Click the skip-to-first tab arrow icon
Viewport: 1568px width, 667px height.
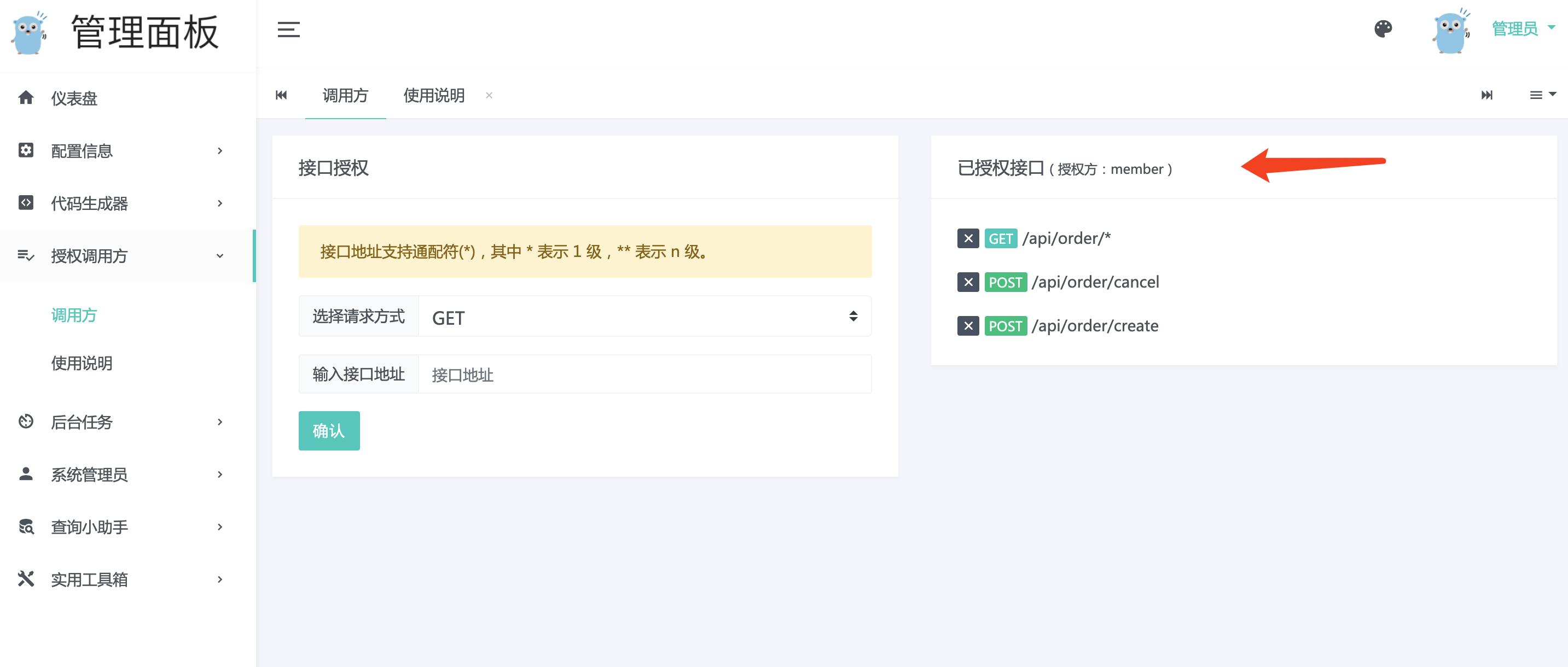[x=281, y=95]
